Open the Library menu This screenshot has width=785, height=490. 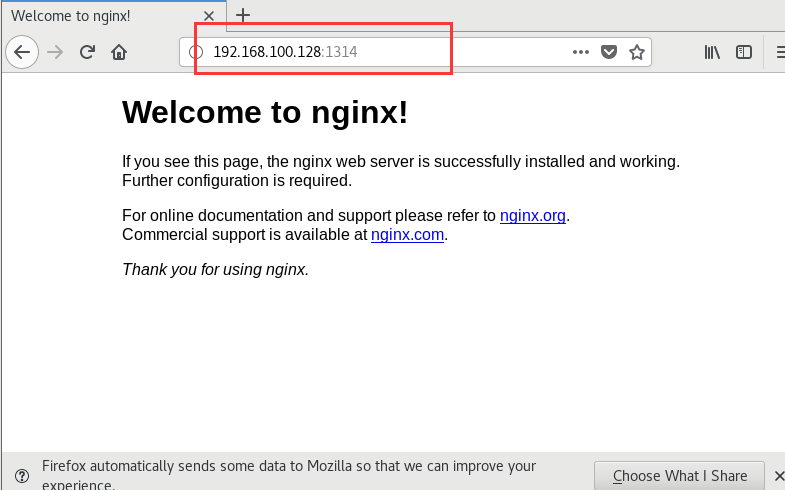[712, 52]
